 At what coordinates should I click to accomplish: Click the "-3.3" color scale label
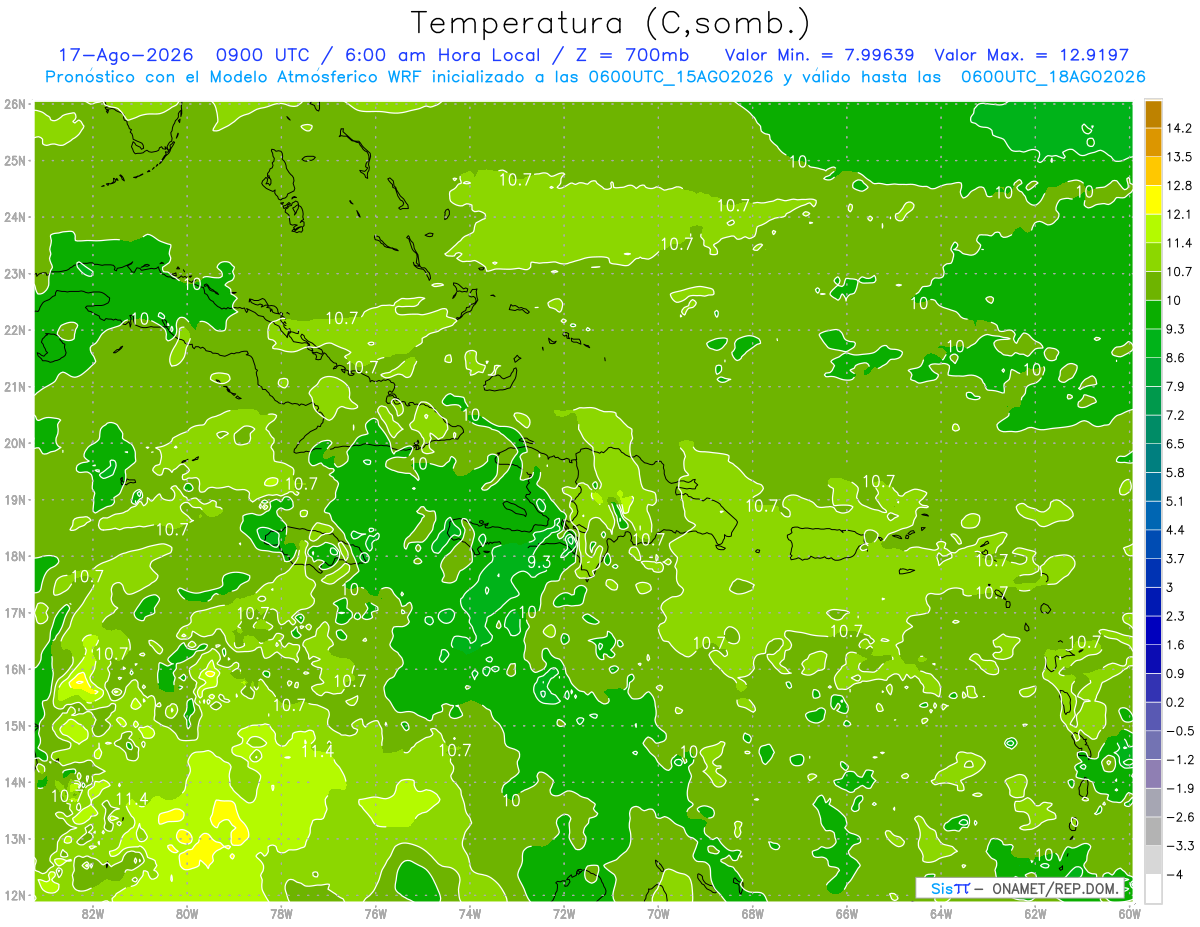click(x=1180, y=845)
